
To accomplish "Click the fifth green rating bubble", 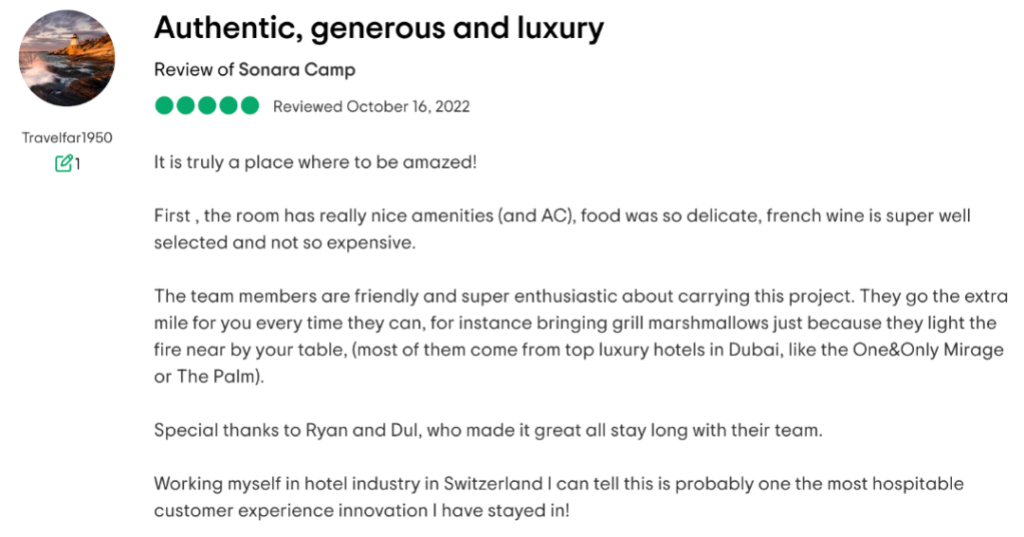I will (249, 105).
